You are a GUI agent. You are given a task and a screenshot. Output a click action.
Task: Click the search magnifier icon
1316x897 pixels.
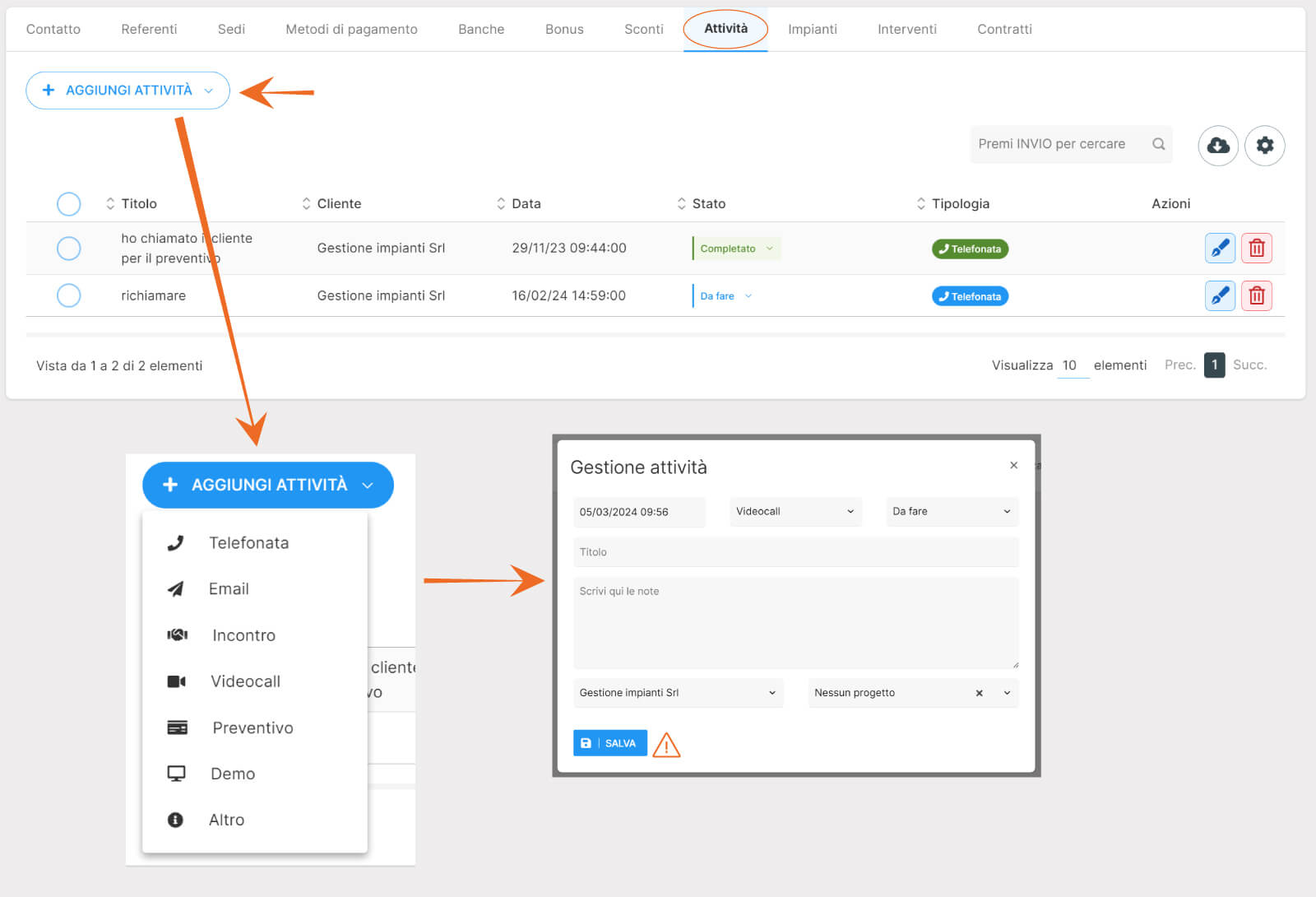pos(1158,144)
